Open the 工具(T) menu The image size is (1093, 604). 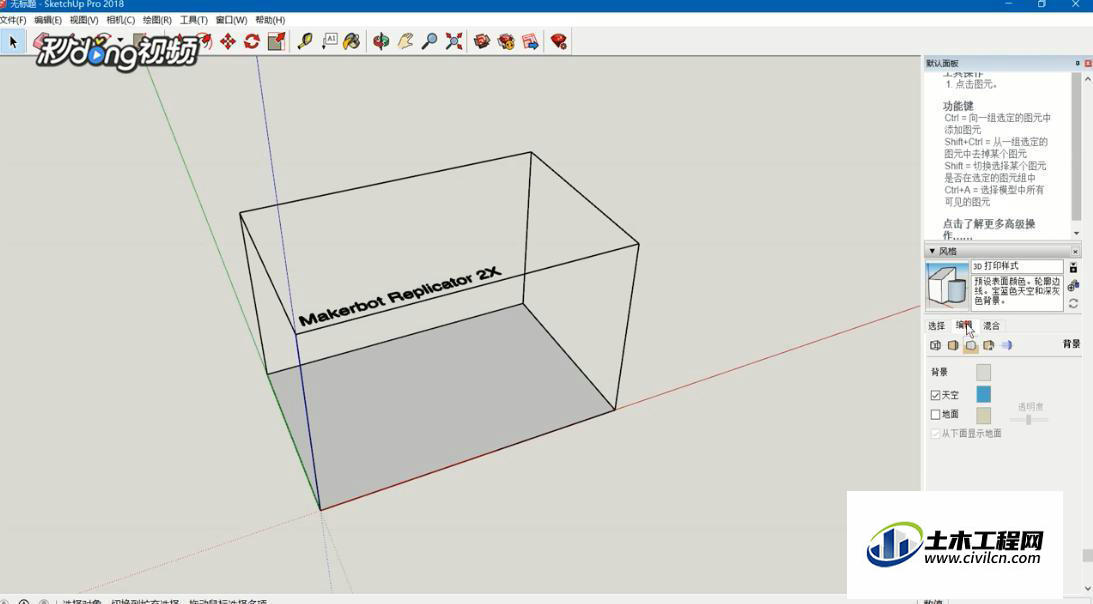[x=194, y=20]
